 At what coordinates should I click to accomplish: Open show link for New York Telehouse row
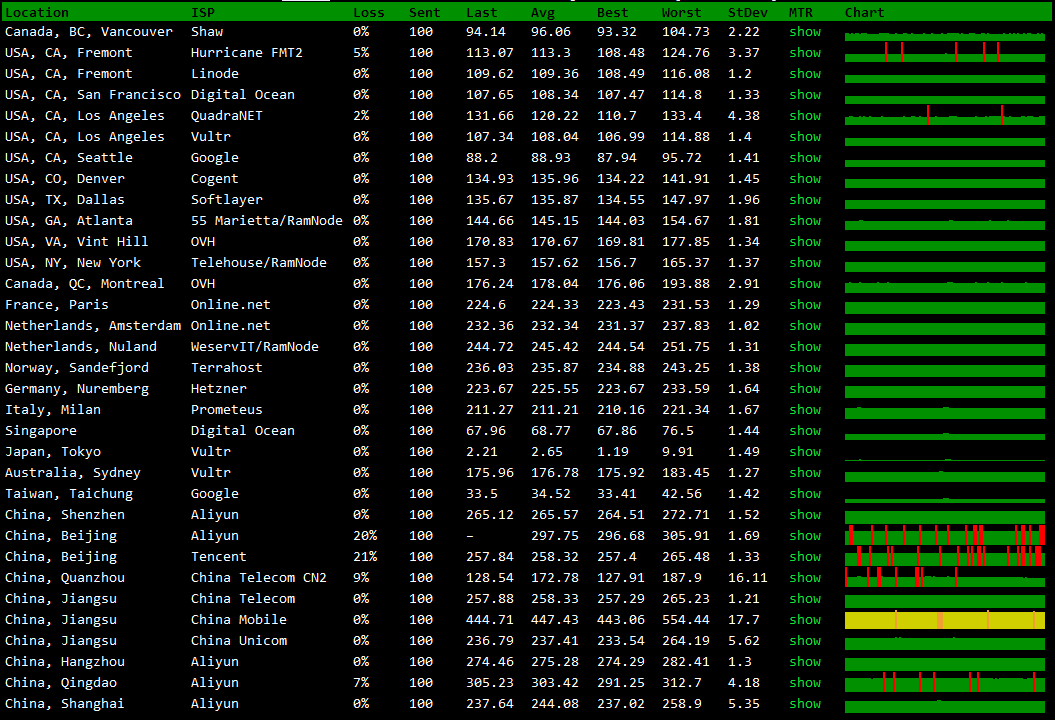(x=805, y=262)
